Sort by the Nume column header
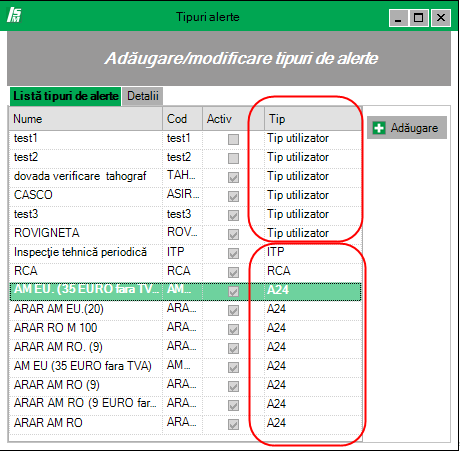Image resolution: width=460 pixels, height=451 pixels. coord(86,119)
